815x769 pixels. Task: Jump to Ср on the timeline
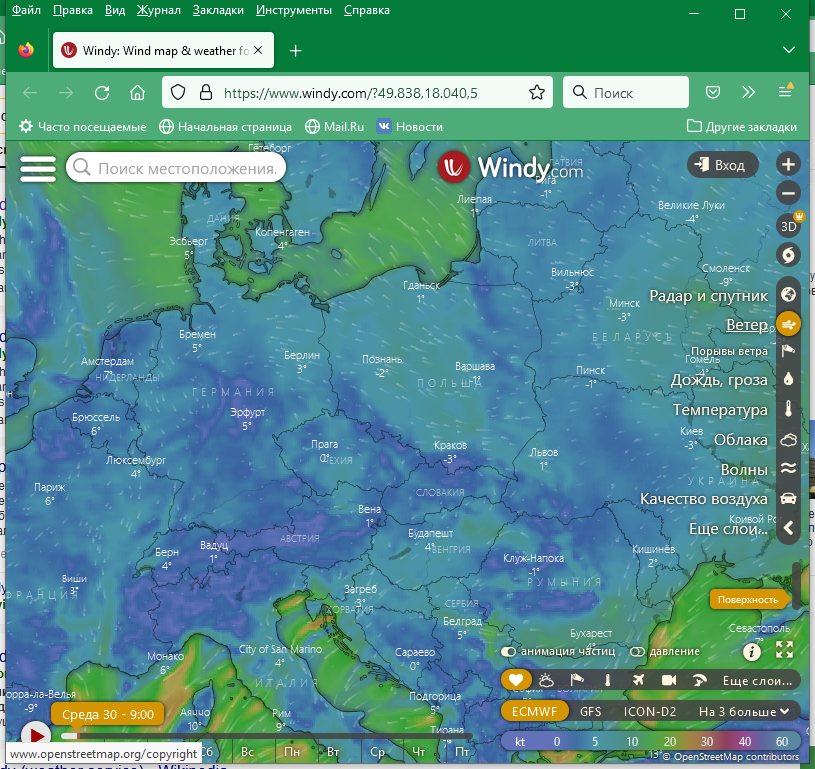pos(377,752)
